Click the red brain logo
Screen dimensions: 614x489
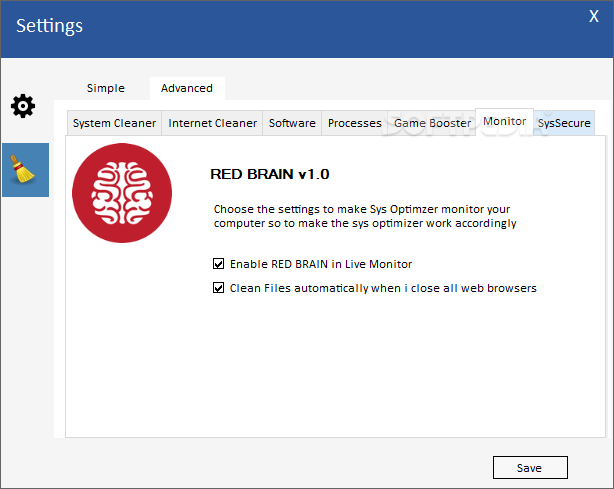122,193
